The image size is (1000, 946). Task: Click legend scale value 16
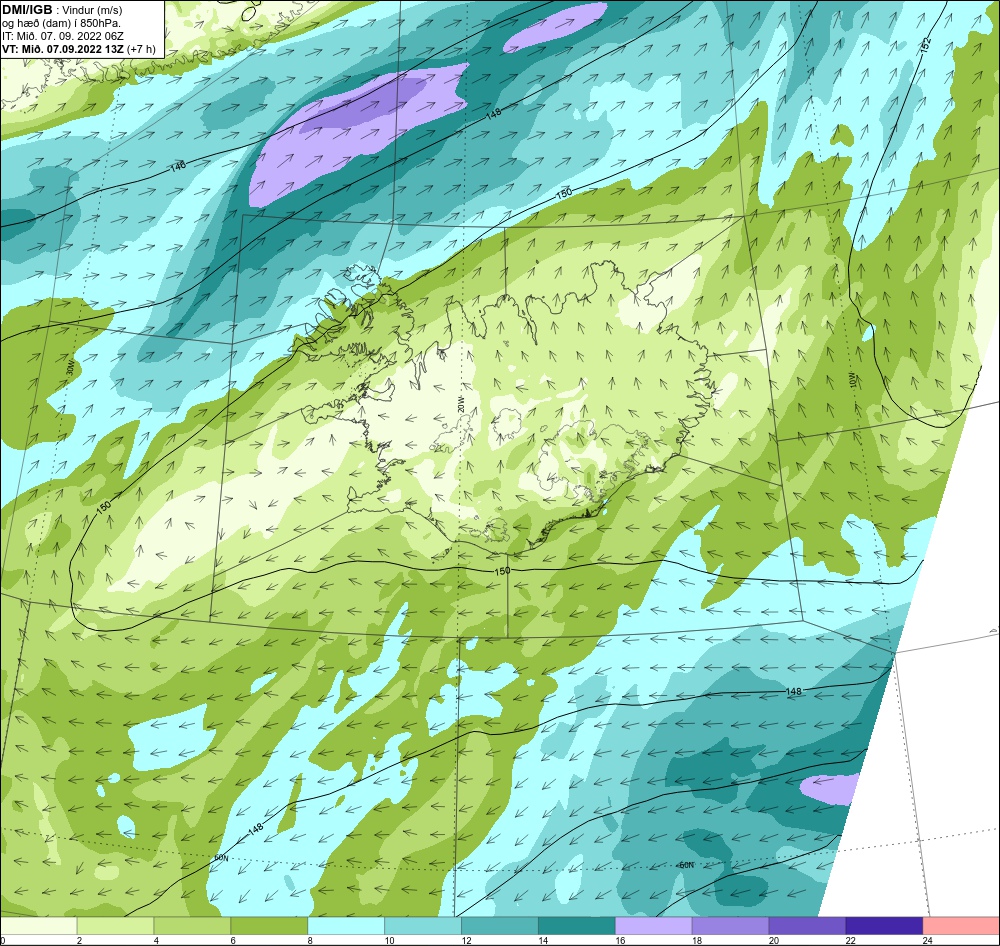coord(621,940)
